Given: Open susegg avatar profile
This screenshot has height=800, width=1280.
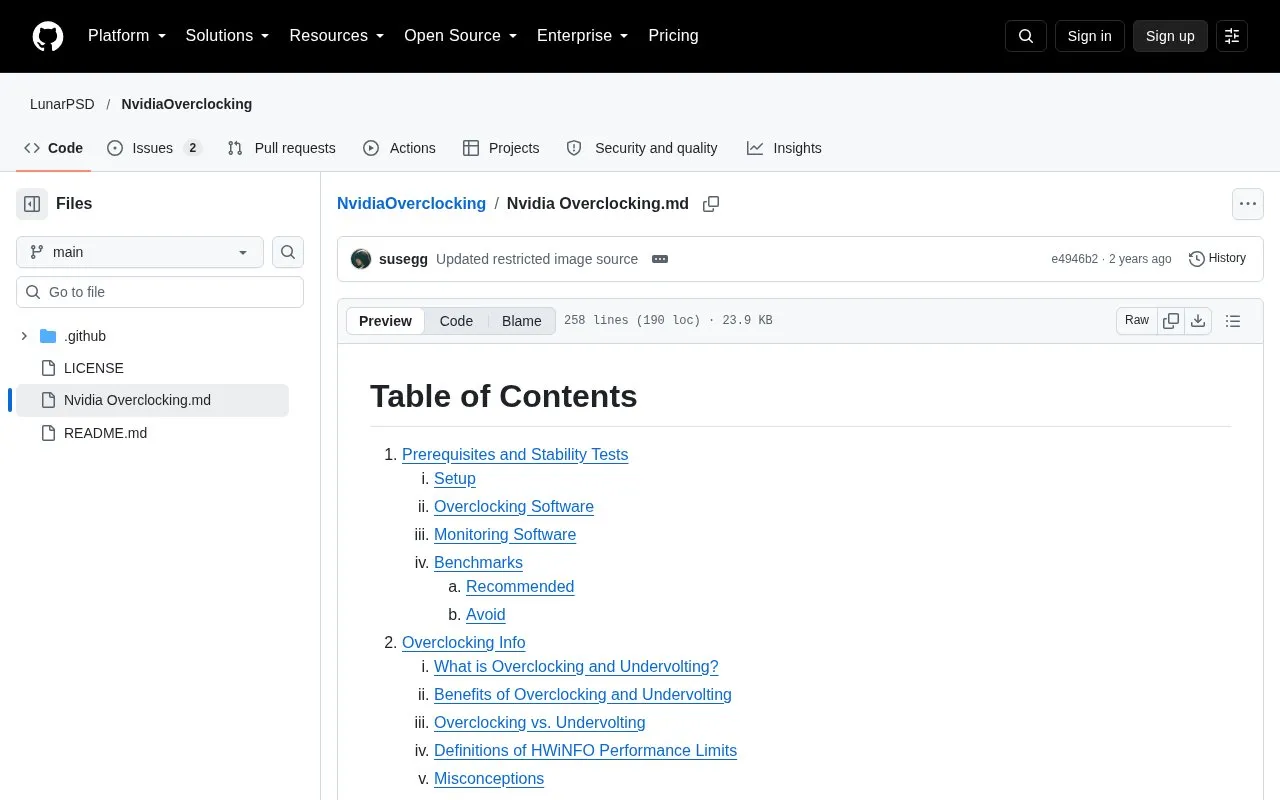Looking at the screenshot, I should (361, 259).
